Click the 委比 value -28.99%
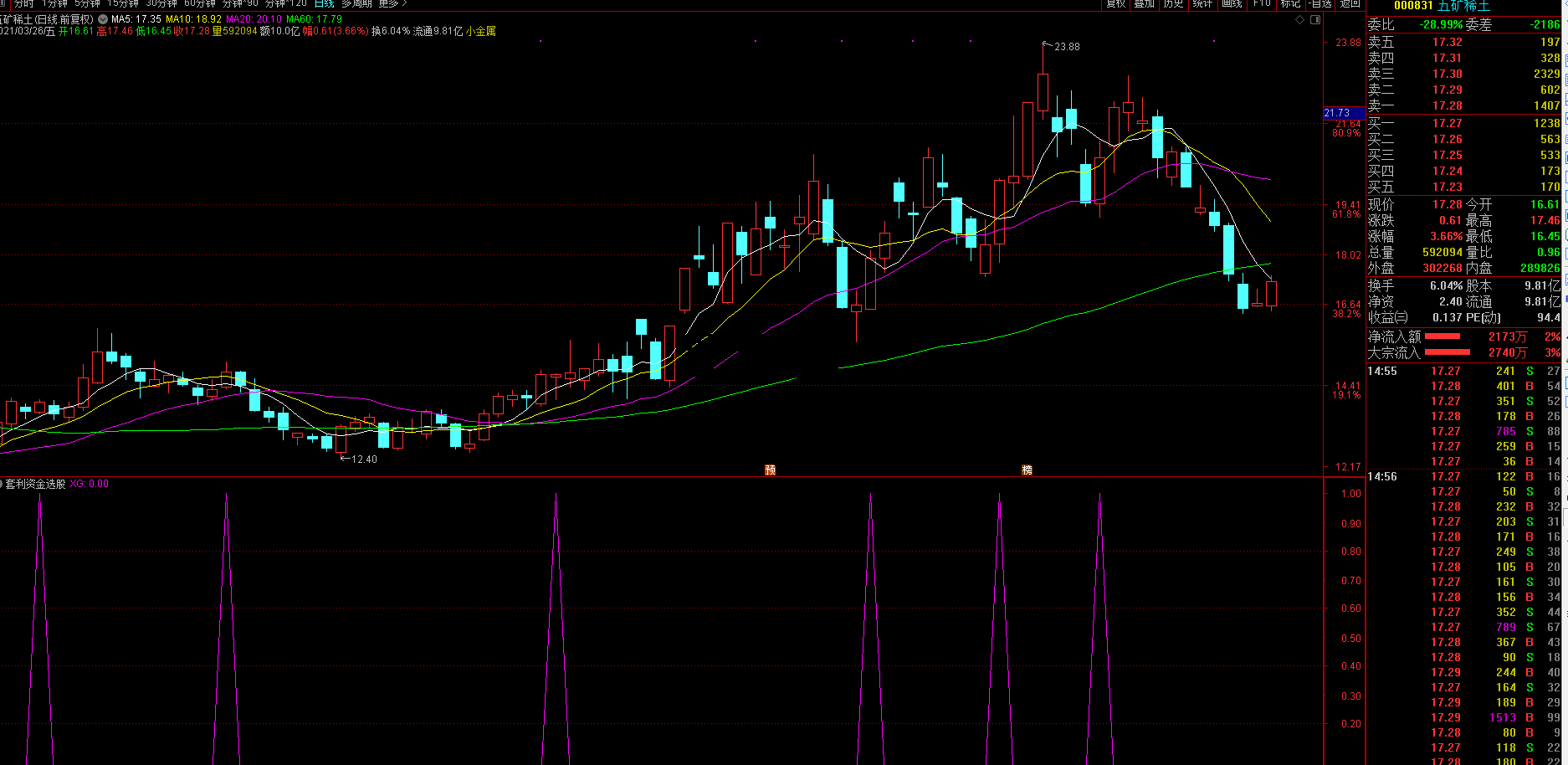1568x765 pixels. pyautogui.click(x=1441, y=25)
